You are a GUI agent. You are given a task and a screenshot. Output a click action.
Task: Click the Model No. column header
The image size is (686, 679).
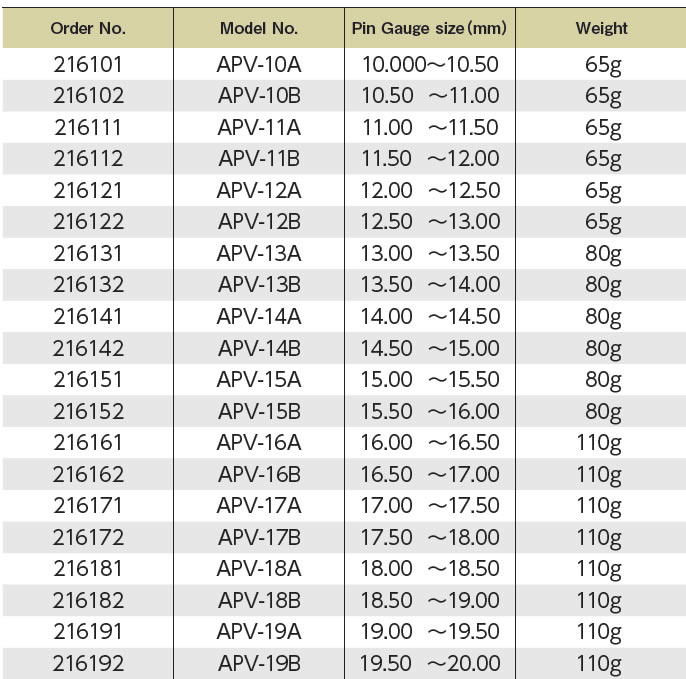coord(259,28)
